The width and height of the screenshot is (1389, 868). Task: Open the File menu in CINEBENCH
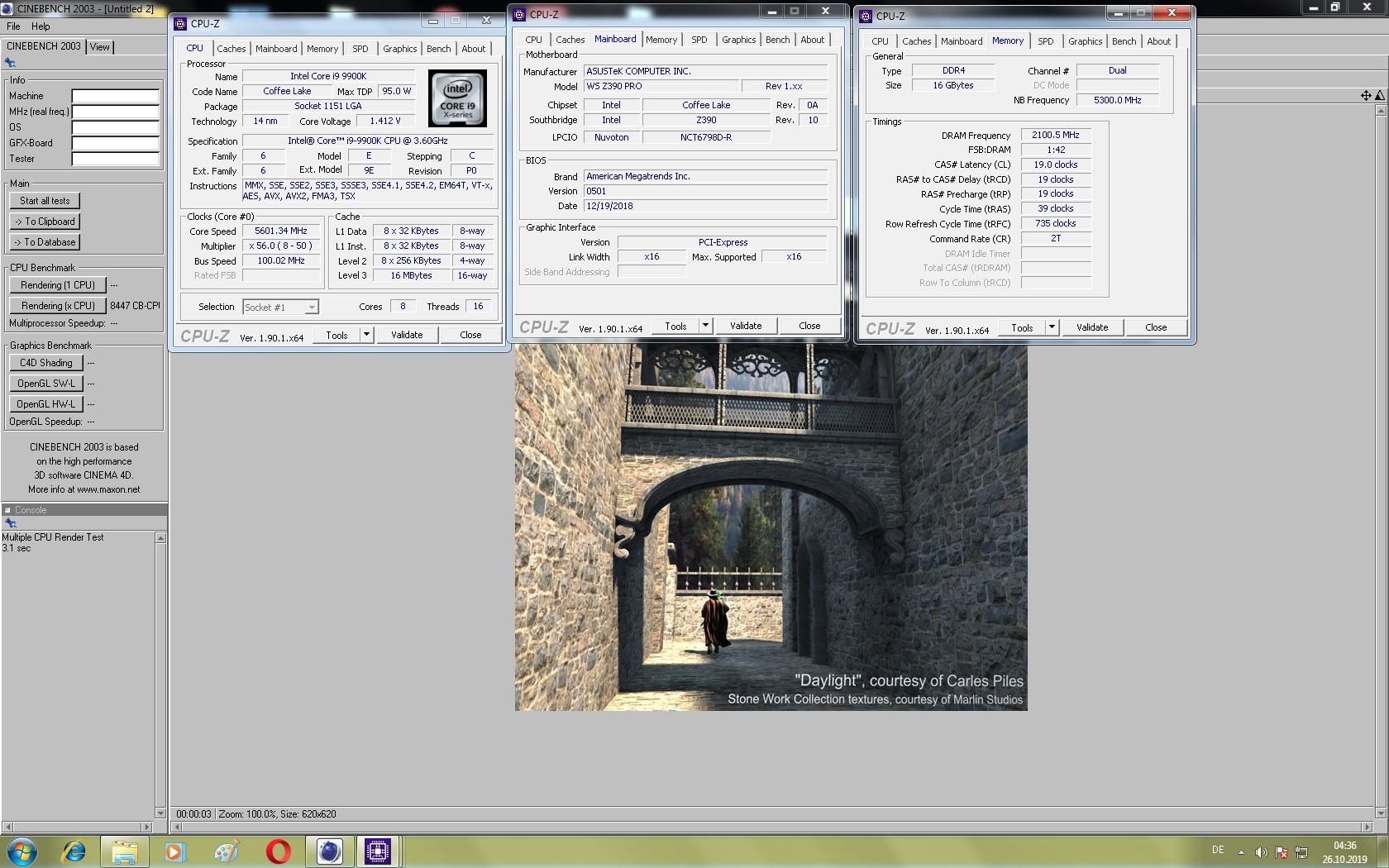(x=13, y=26)
